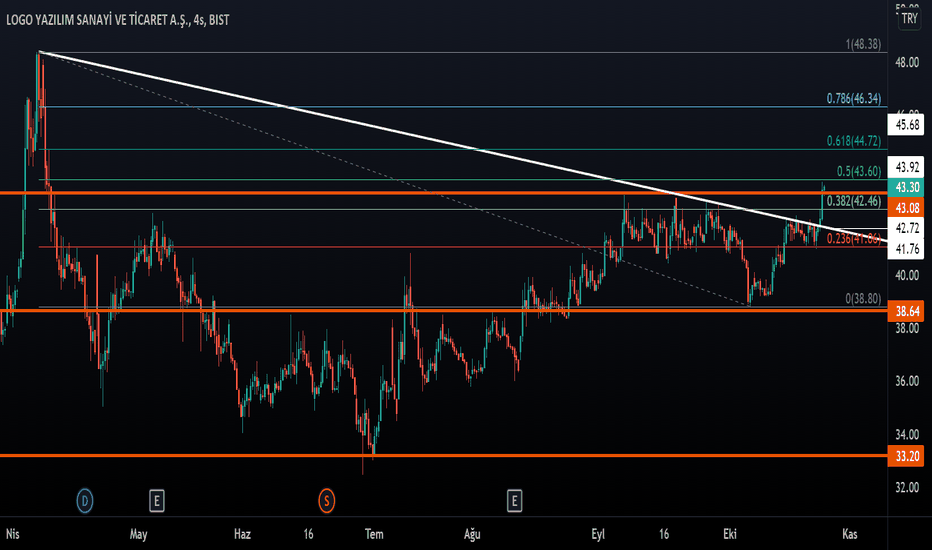The width and height of the screenshot is (932, 550).
Task: Select Fibonacci level 0.236(41.06) label
Action: pyautogui.click(x=854, y=238)
